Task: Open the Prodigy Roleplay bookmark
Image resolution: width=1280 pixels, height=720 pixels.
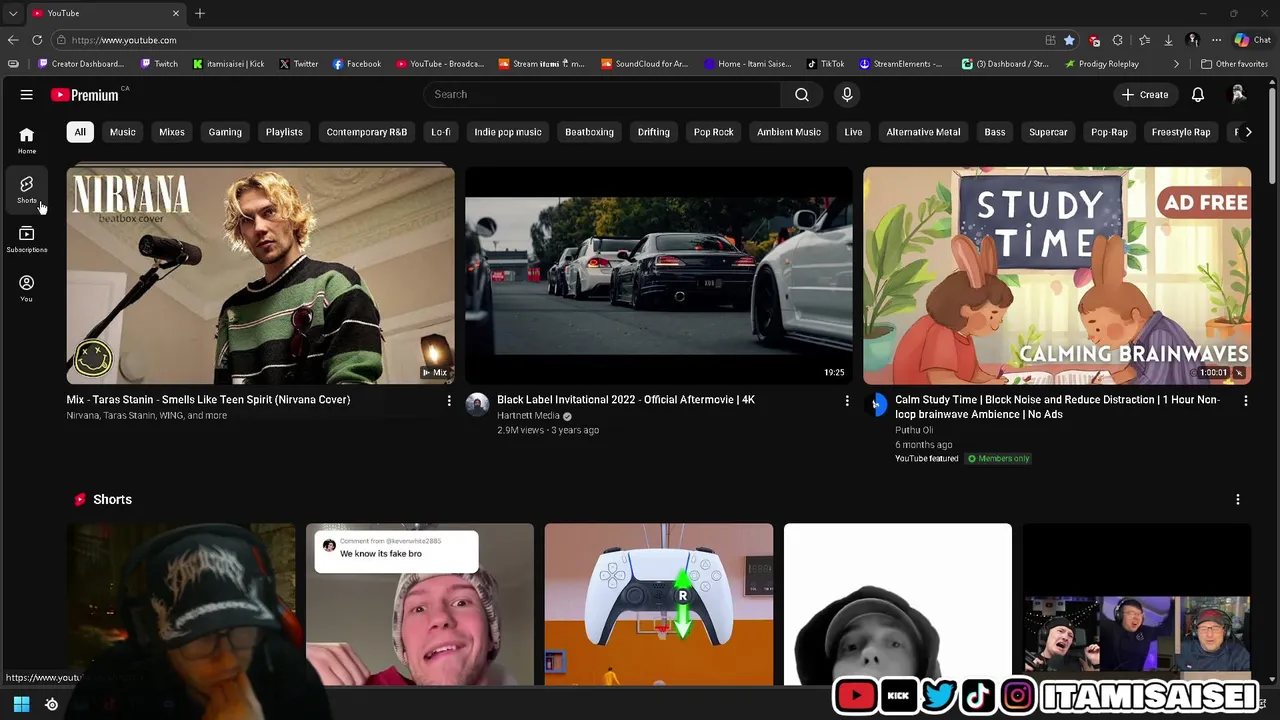Action: click(1102, 64)
